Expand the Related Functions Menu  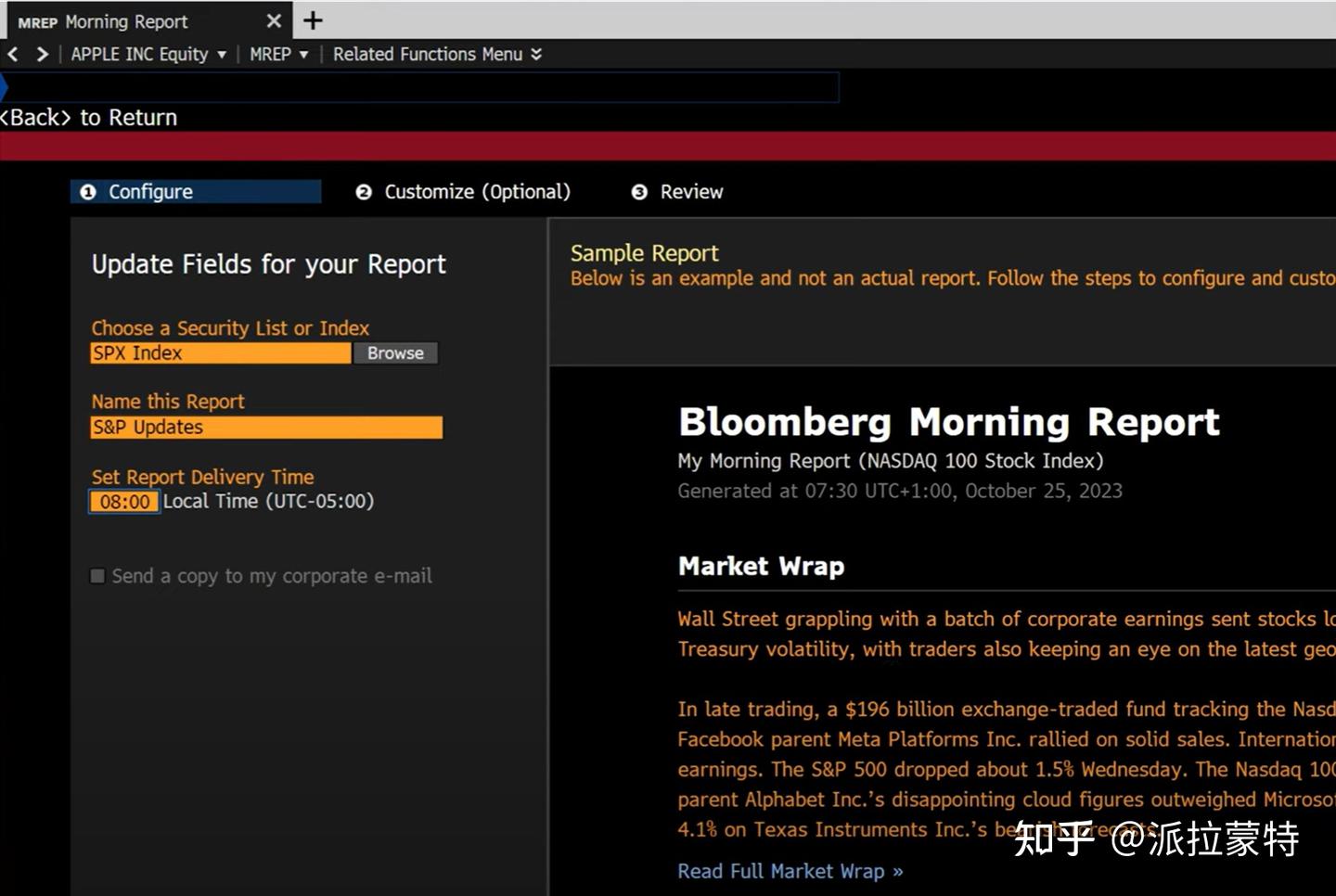[437, 55]
